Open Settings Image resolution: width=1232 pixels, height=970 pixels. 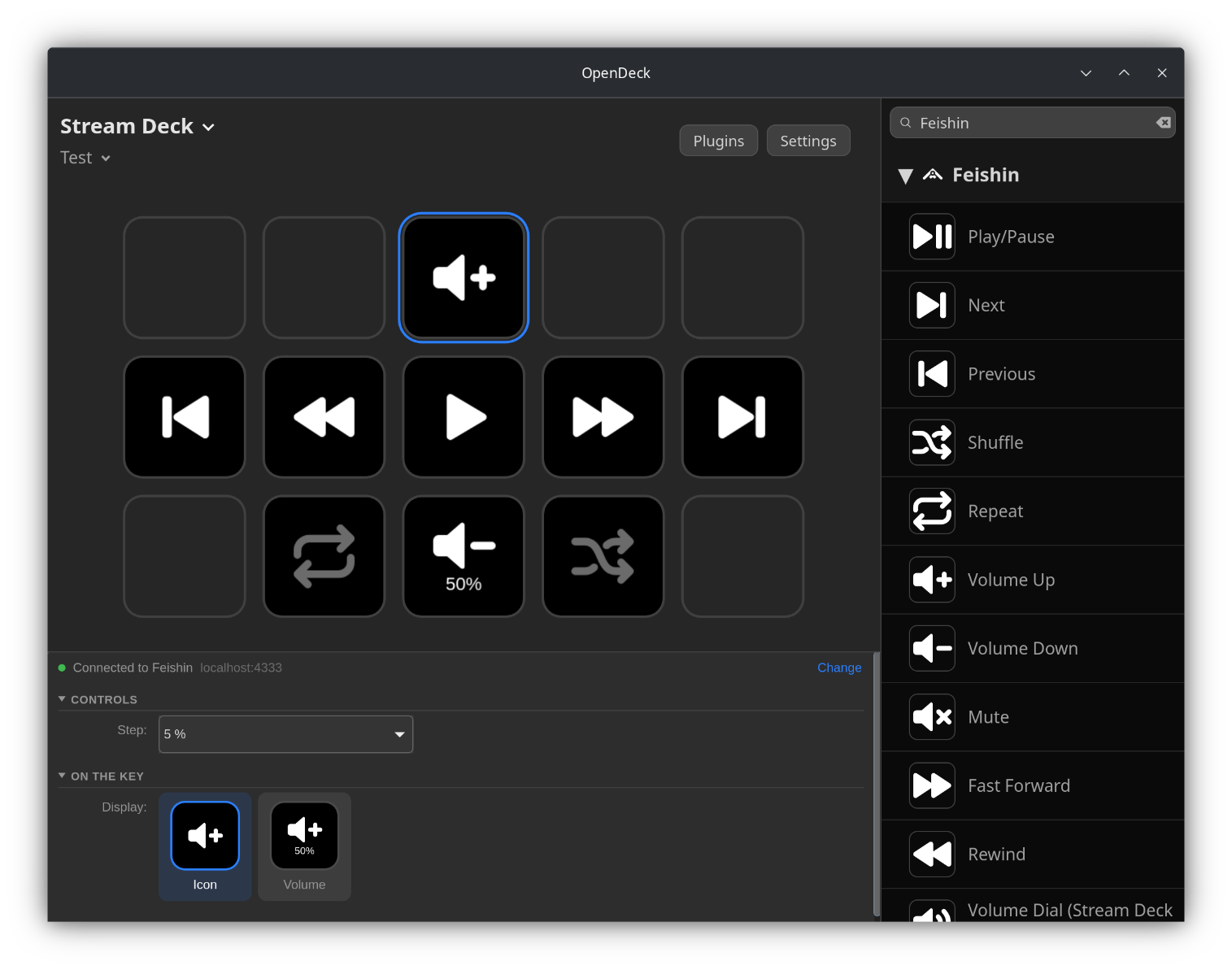[x=808, y=141]
